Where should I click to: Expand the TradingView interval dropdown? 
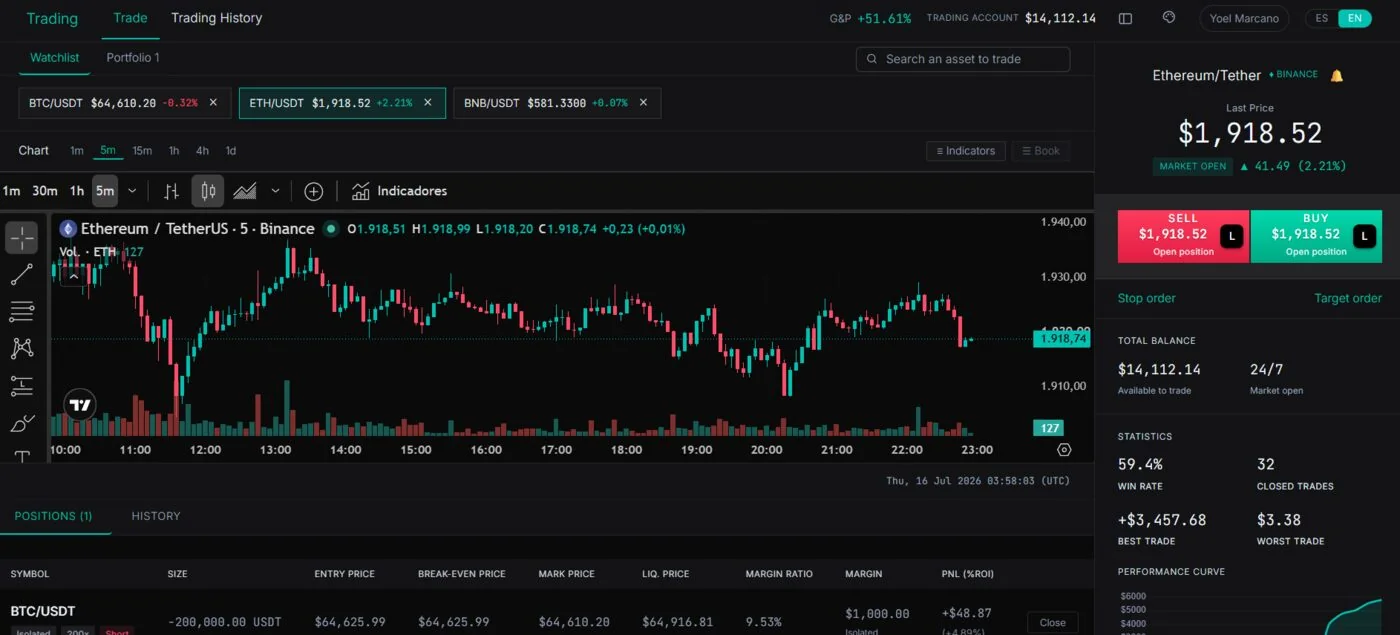(x=132, y=191)
